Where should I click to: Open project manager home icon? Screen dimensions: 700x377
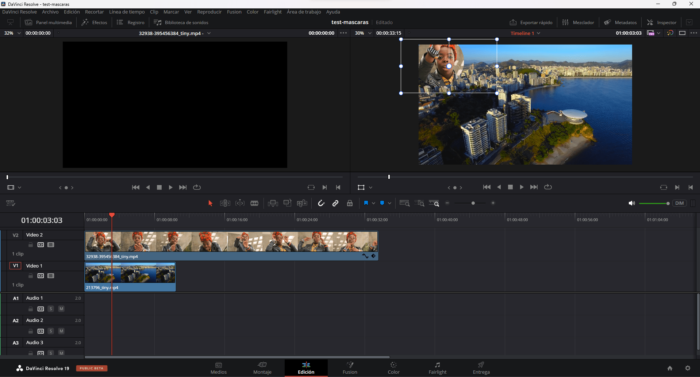[x=670, y=368]
